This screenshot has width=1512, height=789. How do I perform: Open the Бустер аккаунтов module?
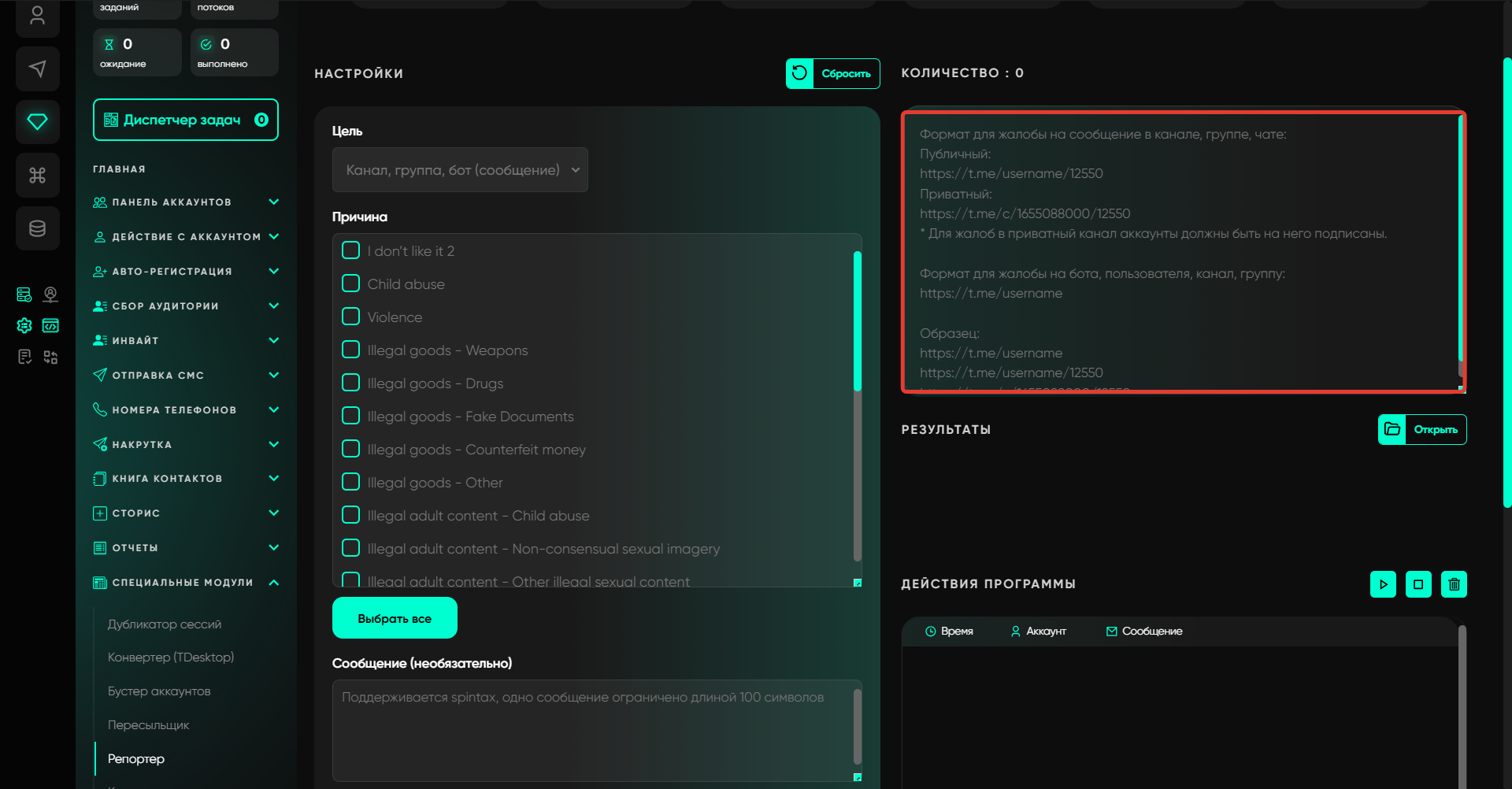(159, 691)
